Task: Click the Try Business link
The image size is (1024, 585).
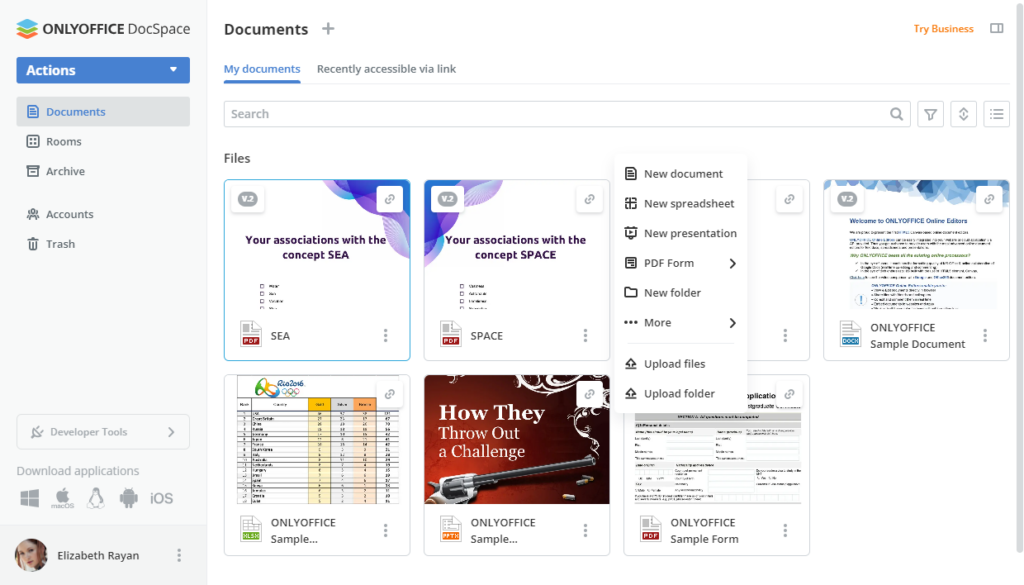Action: pos(943,29)
